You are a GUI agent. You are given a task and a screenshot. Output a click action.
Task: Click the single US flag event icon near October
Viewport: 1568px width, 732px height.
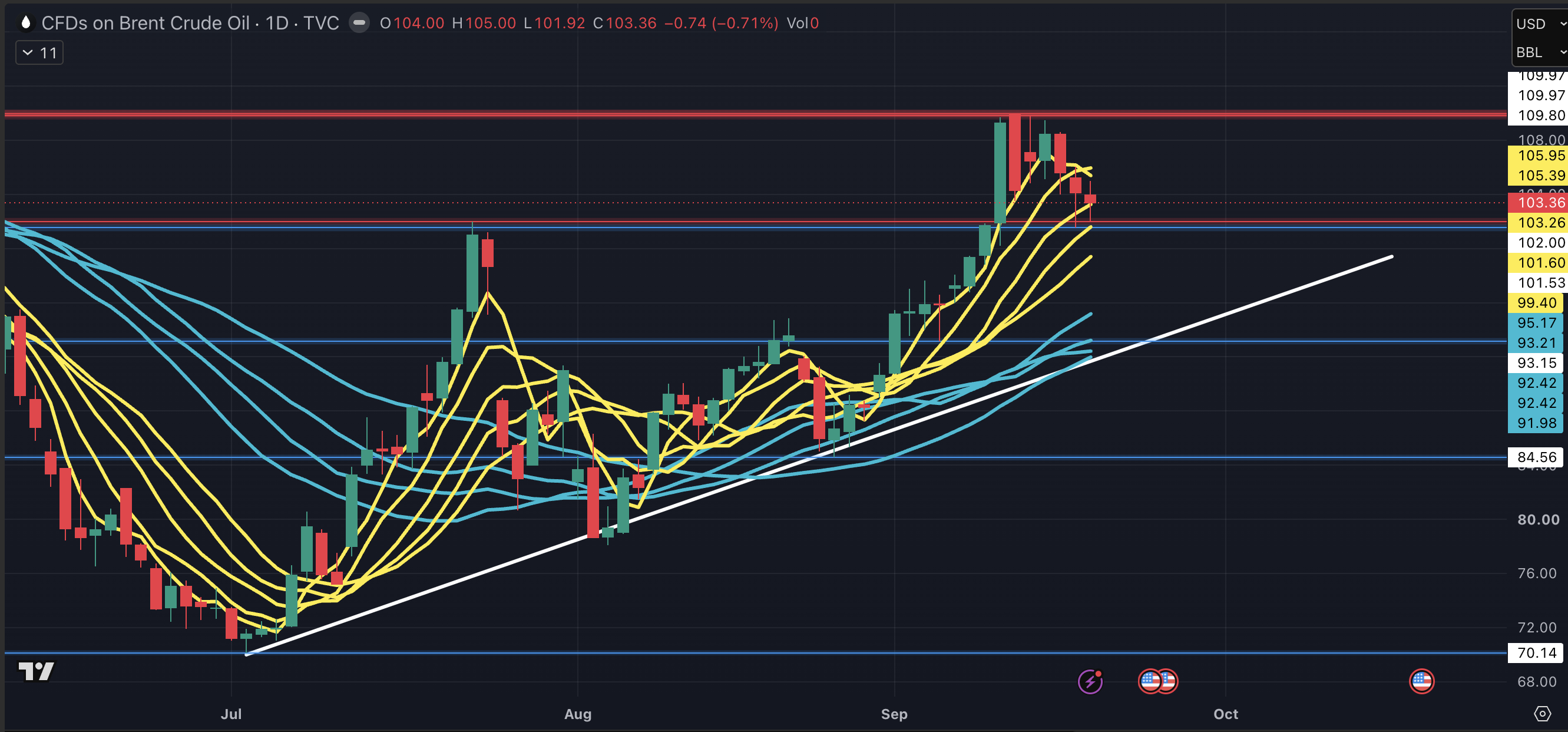pyautogui.click(x=1421, y=681)
